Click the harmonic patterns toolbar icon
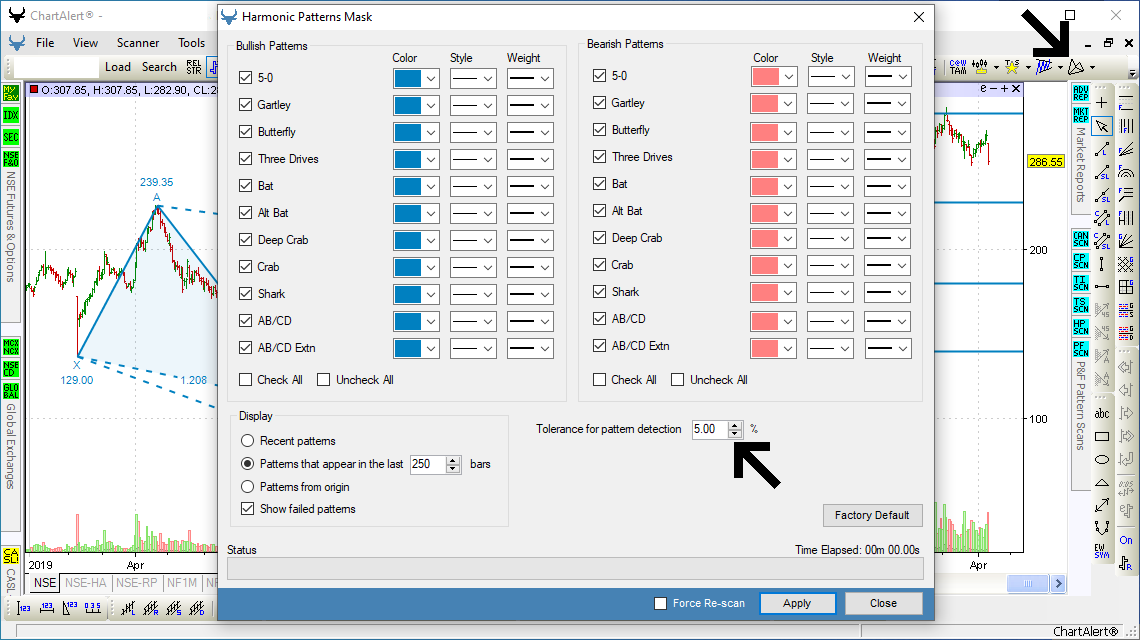 pyautogui.click(x=1076, y=67)
